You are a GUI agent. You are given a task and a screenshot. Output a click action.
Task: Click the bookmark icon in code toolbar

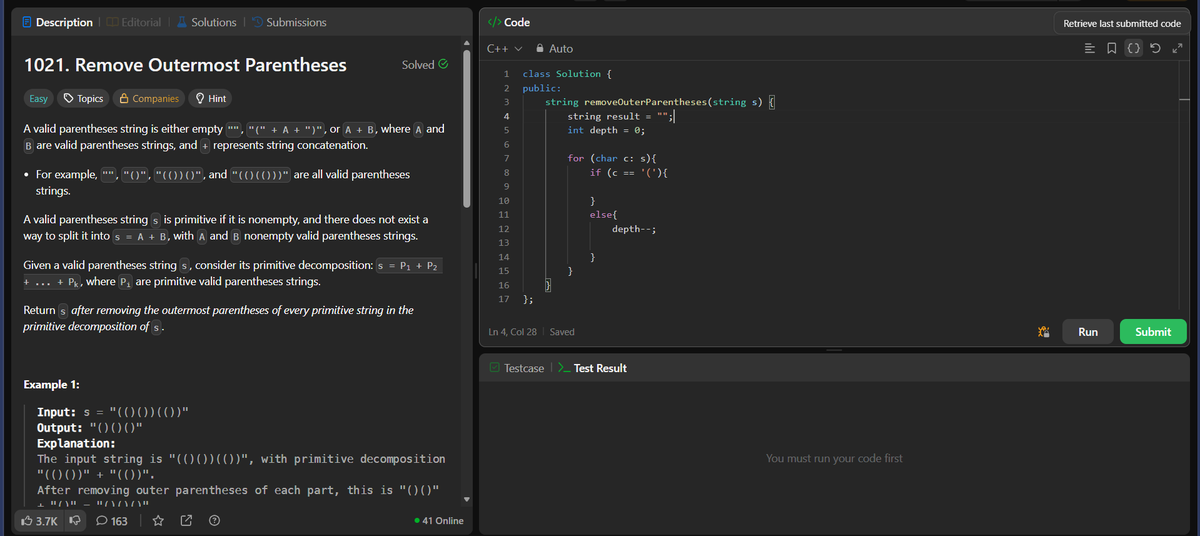1112,48
